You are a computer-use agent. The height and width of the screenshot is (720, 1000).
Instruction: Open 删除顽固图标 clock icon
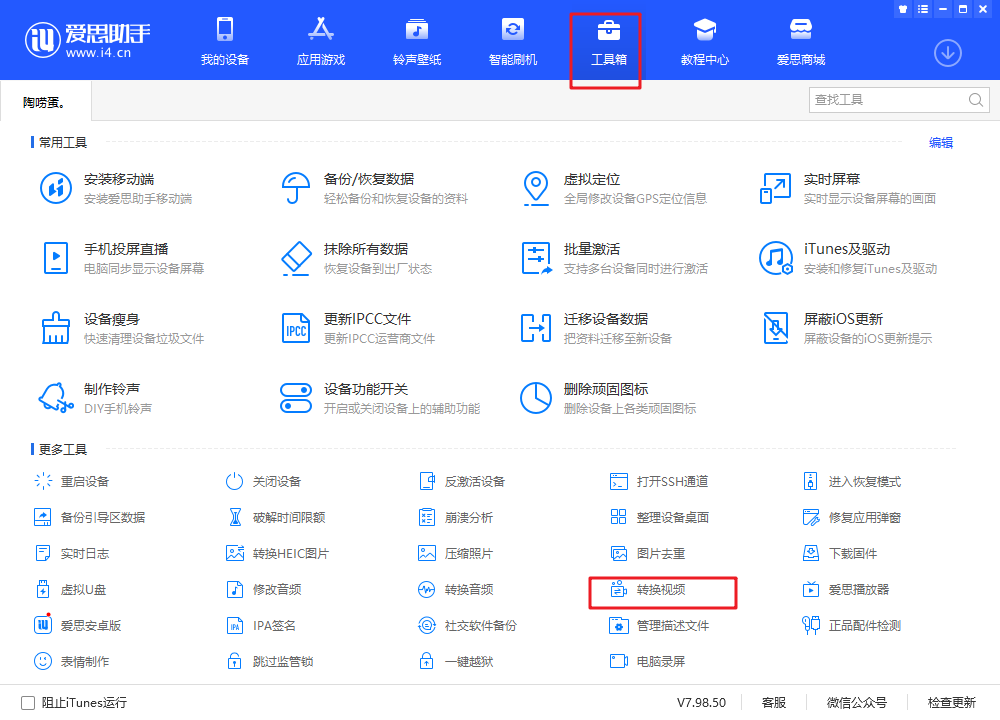tap(536, 398)
